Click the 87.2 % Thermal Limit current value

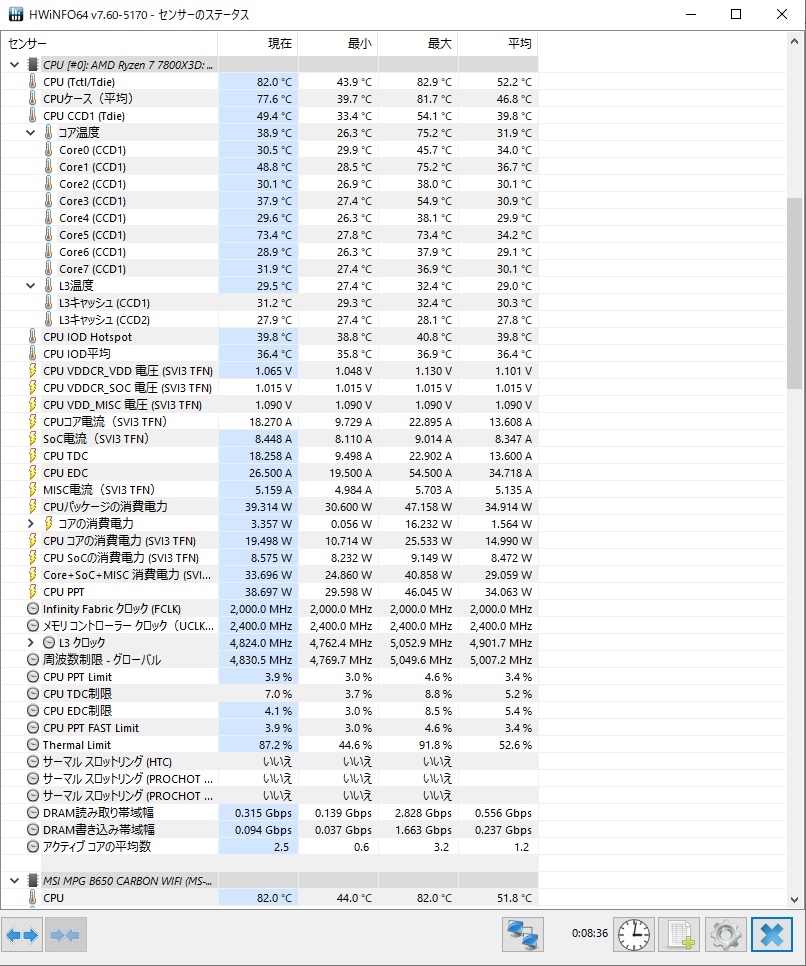pyautogui.click(x=275, y=745)
